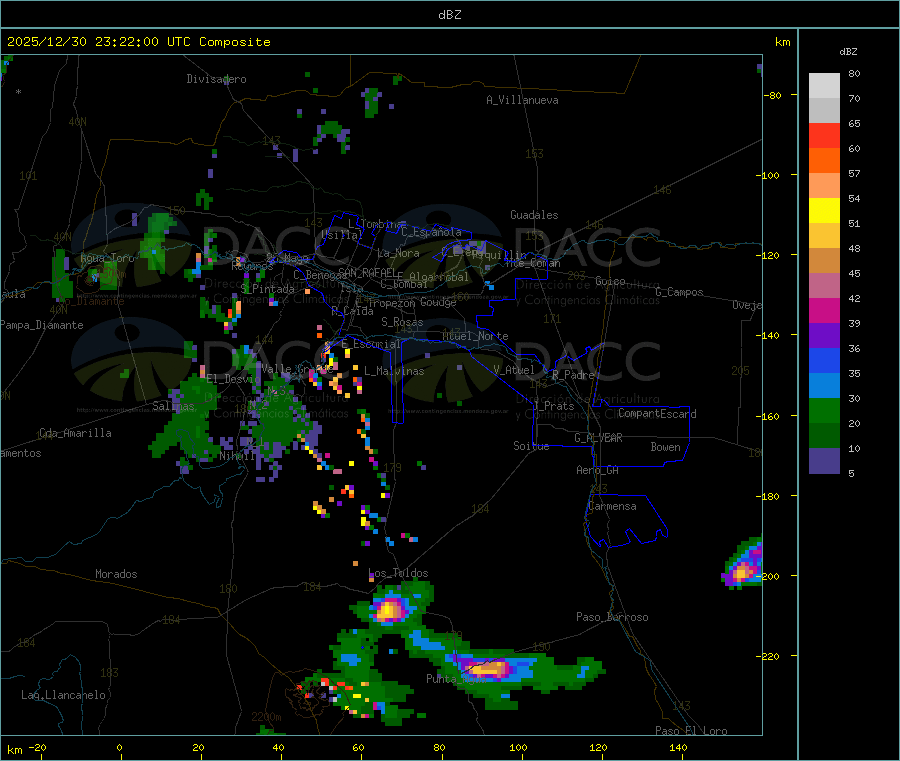Click the Aero_GA label

[x=598, y=470]
